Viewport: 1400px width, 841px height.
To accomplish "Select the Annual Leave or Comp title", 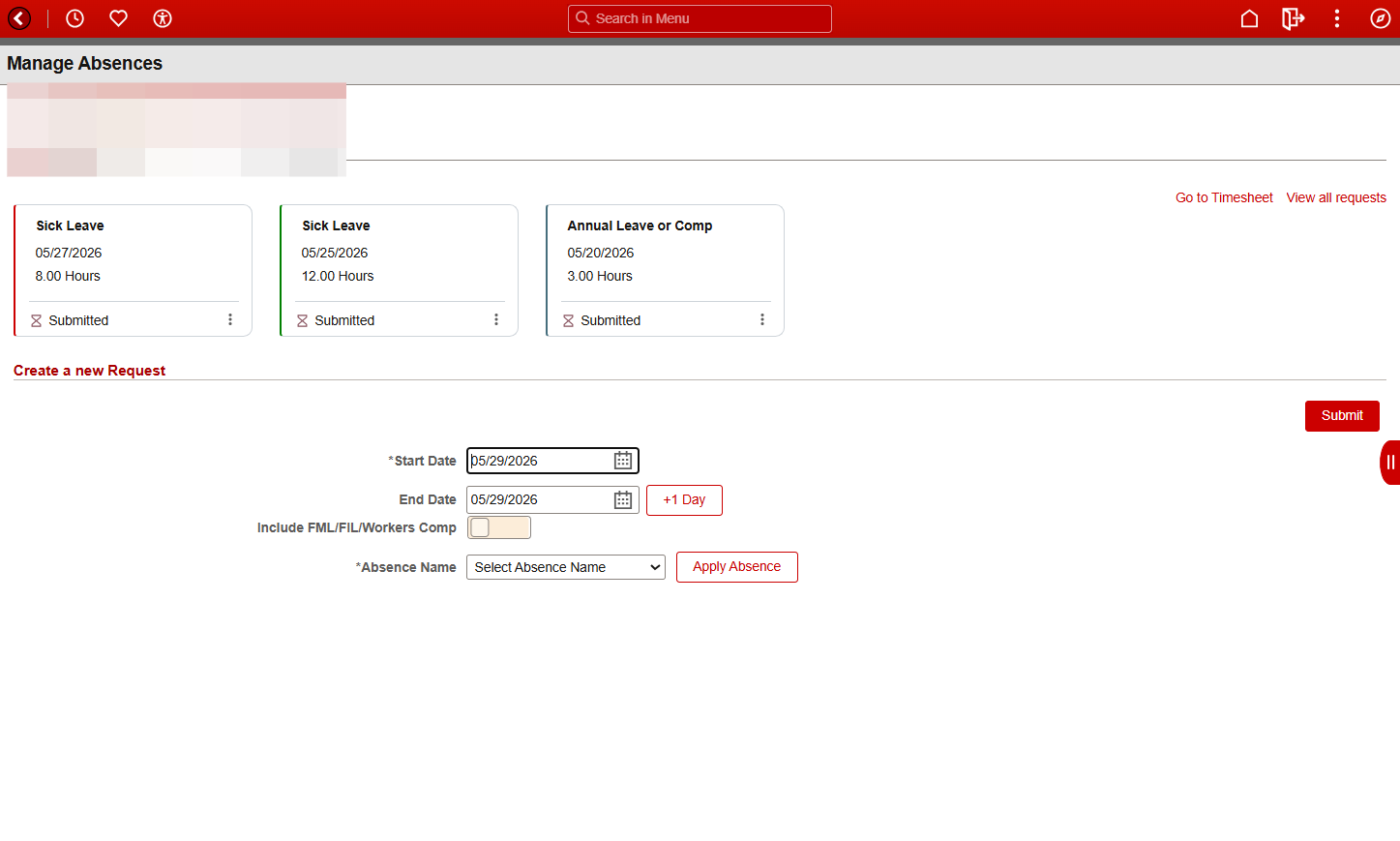I will coord(640,225).
